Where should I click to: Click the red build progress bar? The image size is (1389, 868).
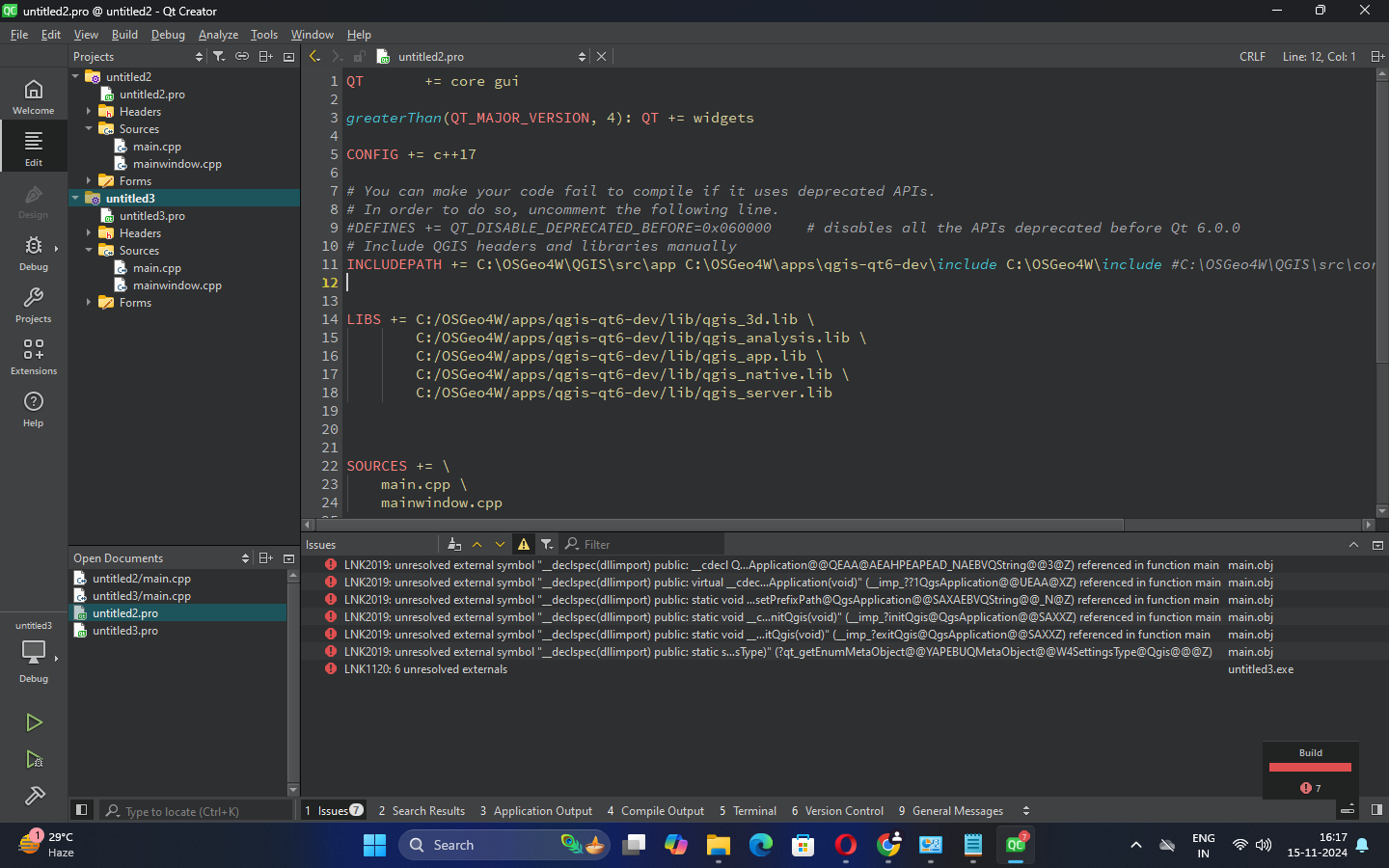coord(1310,766)
